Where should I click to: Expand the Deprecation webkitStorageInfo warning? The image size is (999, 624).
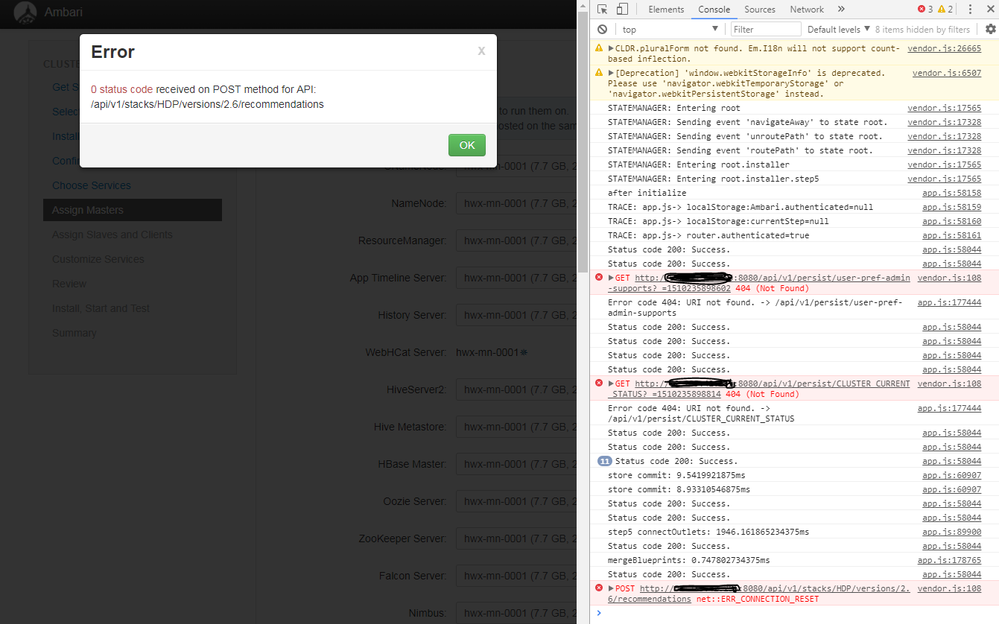[x=610, y=73]
